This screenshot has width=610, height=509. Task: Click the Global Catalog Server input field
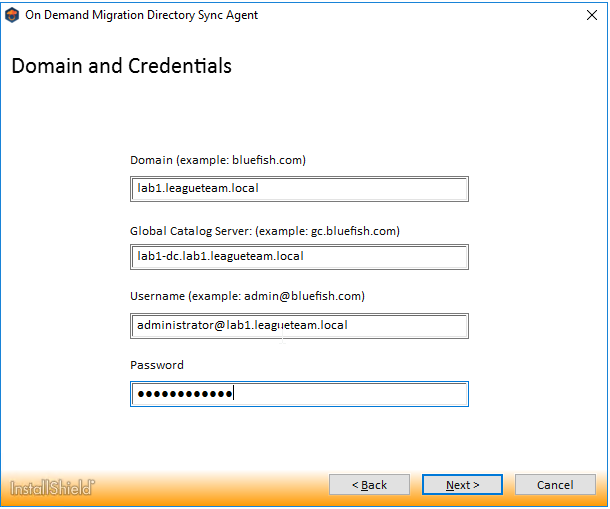[x=299, y=257]
